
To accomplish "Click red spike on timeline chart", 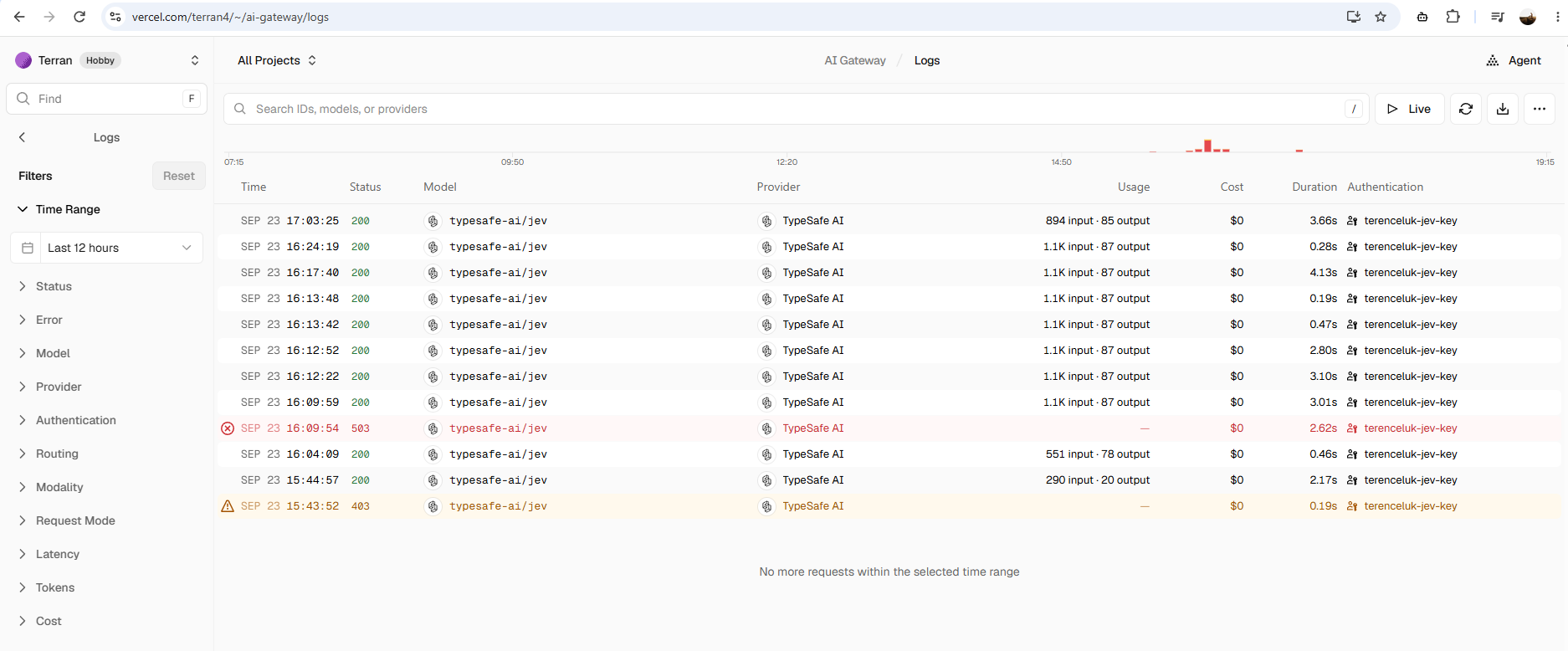I will pyautogui.click(x=1207, y=146).
